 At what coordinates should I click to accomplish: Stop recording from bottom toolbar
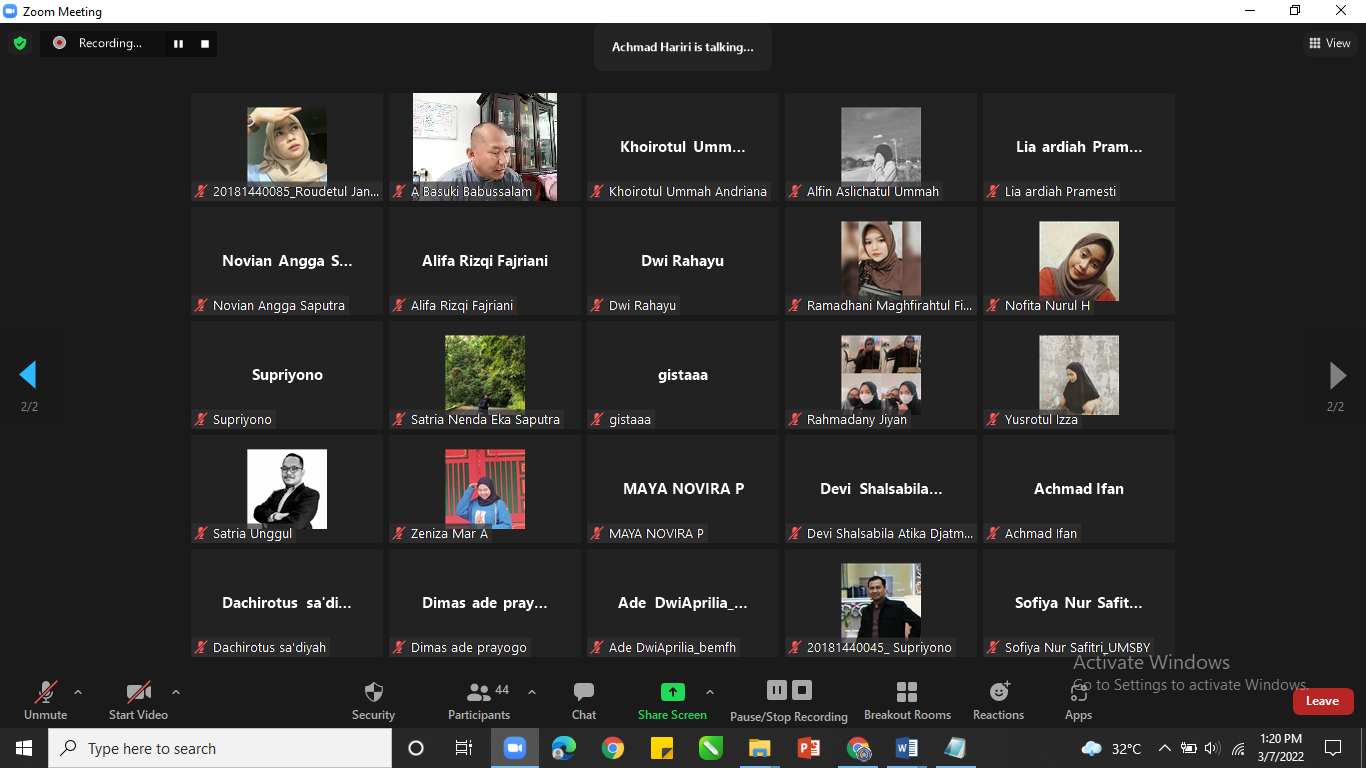[x=802, y=690]
